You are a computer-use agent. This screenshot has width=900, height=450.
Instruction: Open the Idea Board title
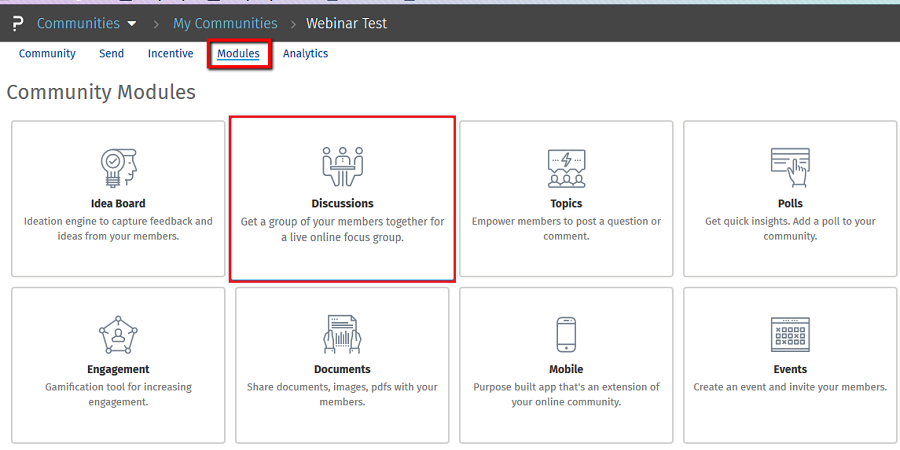click(x=118, y=203)
